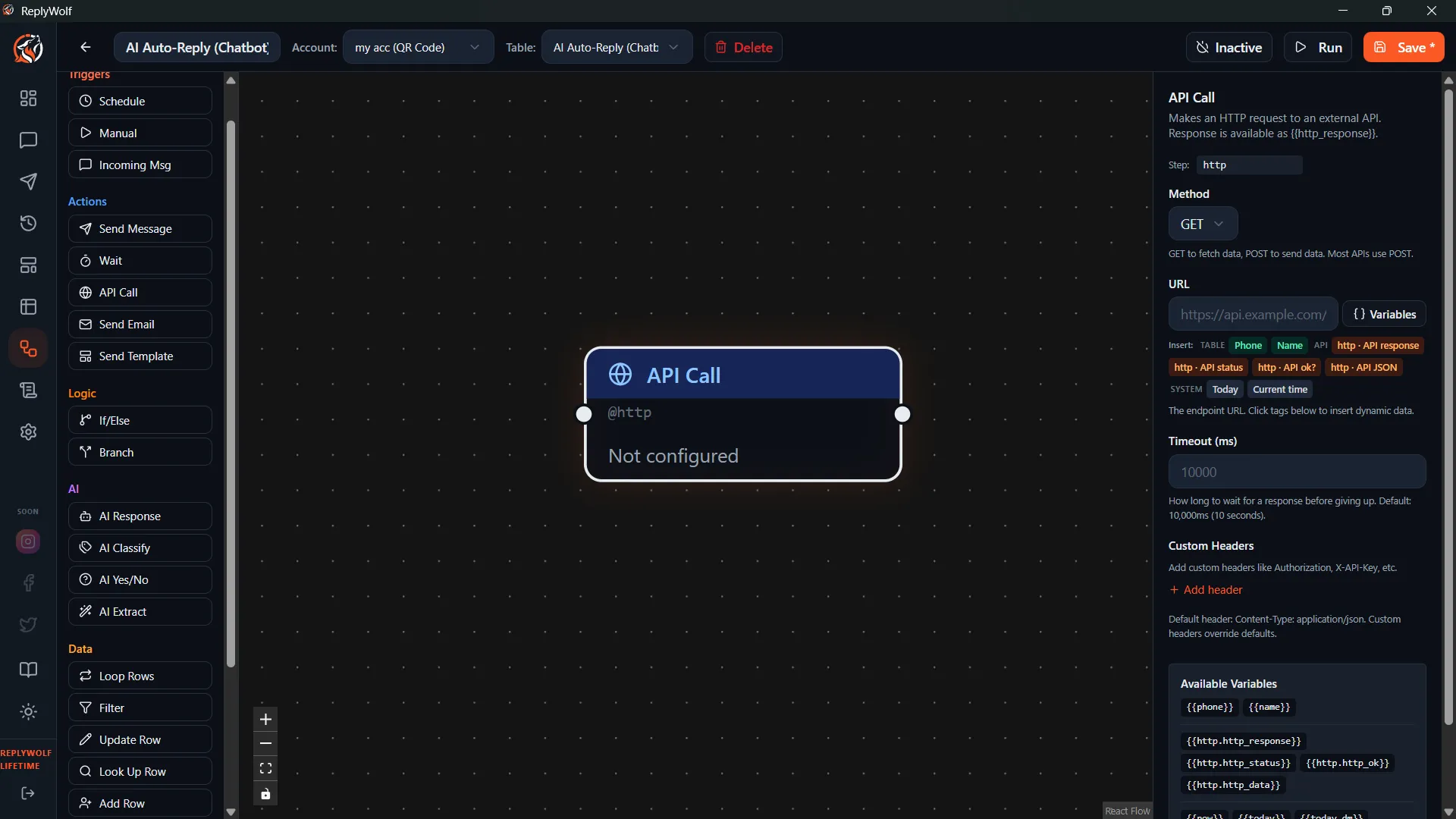1456x819 pixels.
Task: Click the API Call node output handle
Action: point(902,414)
